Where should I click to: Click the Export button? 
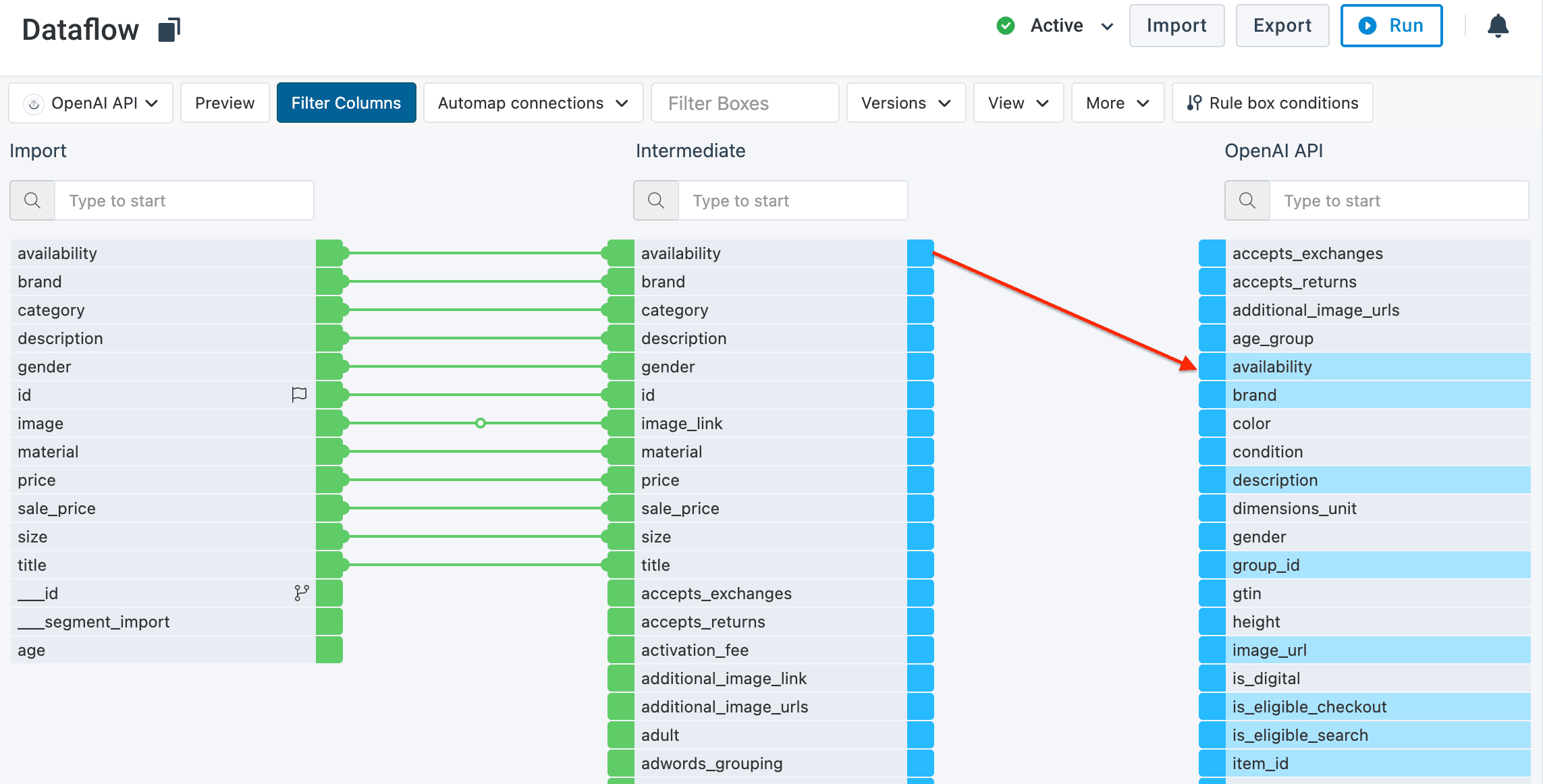pyautogui.click(x=1282, y=26)
